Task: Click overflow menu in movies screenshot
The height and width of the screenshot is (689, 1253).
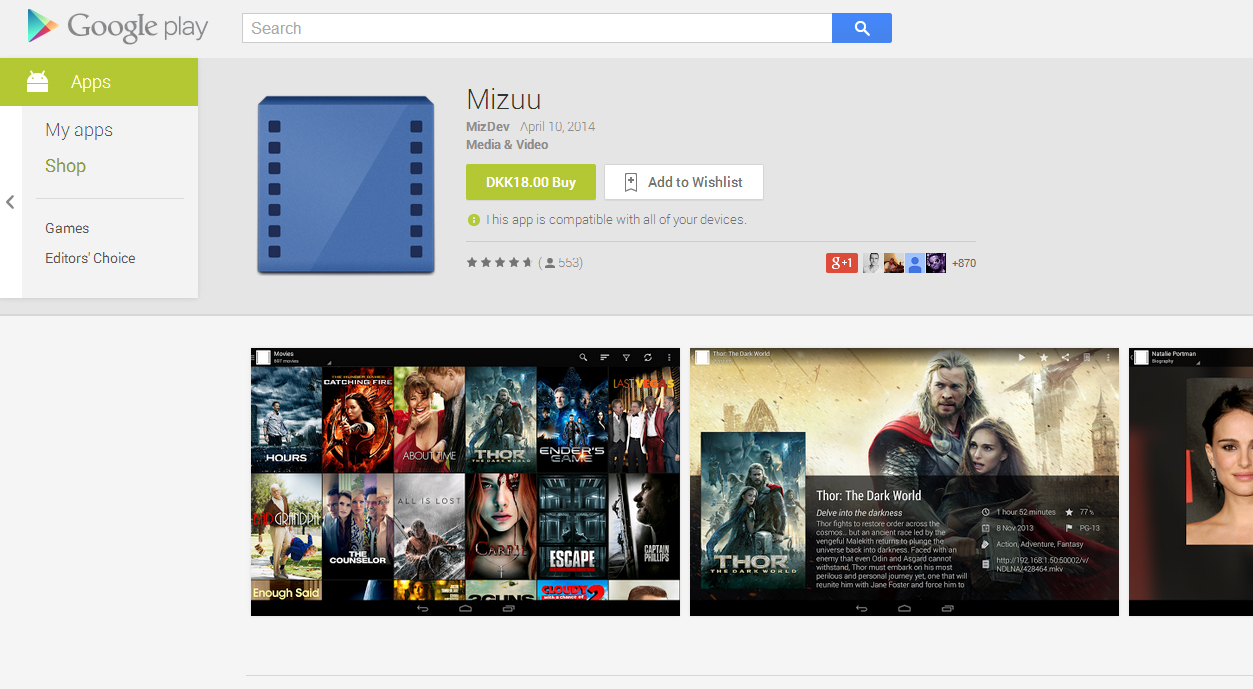Action: coord(669,357)
